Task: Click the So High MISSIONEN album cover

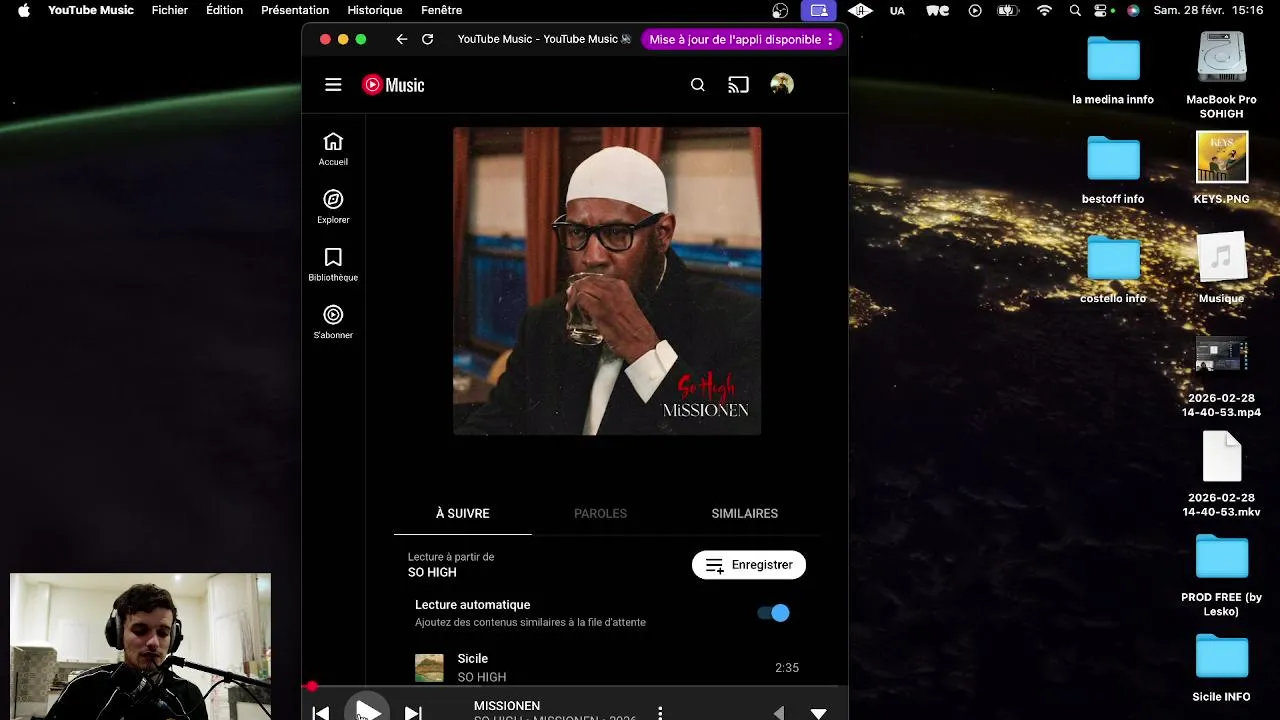Action: [607, 281]
